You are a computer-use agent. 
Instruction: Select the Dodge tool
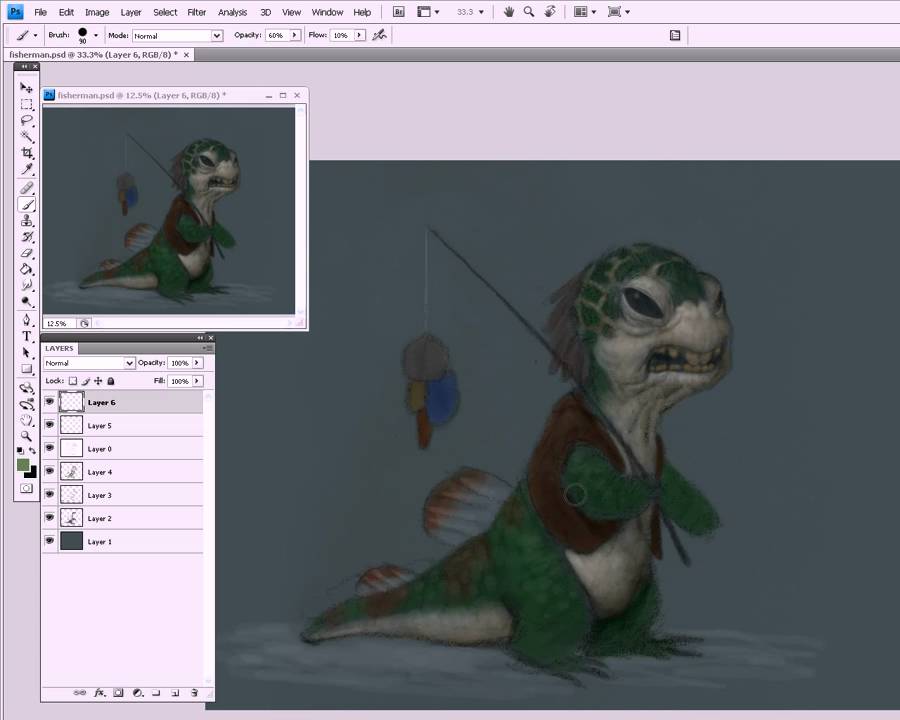(x=26, y=301)
